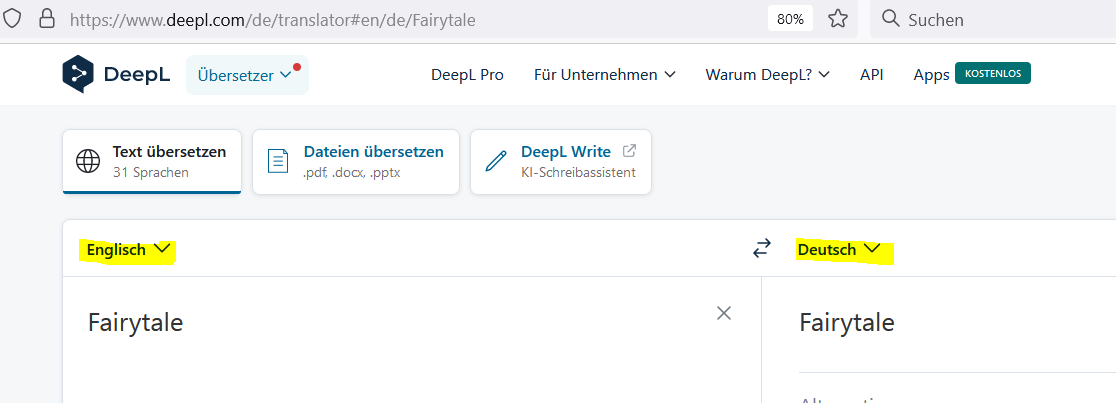The image size is (1116, 403).
Task: Click the KOSTENLOS badge
Action: click(992, 73)
